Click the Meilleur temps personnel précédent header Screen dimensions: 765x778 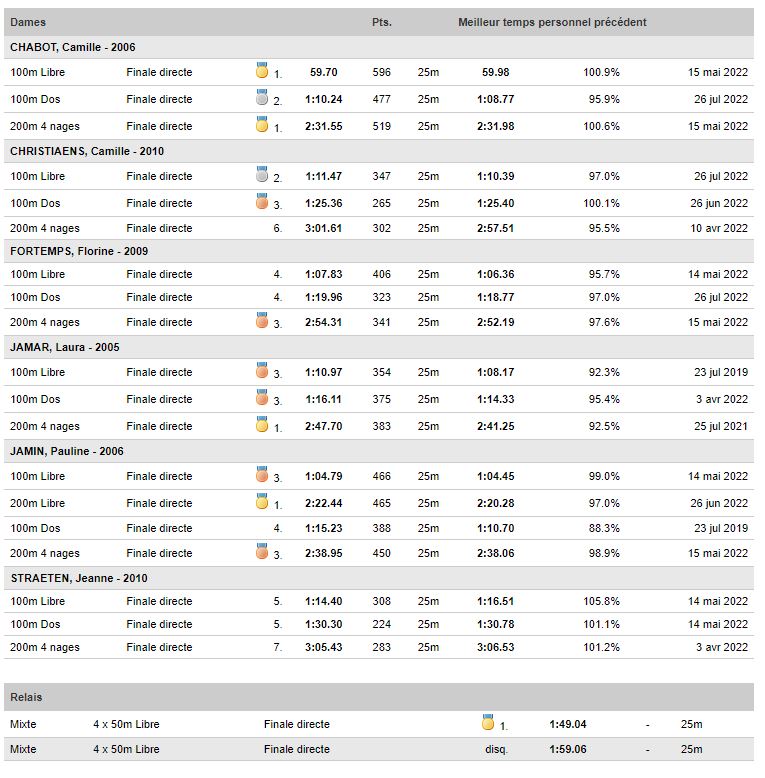552,22
